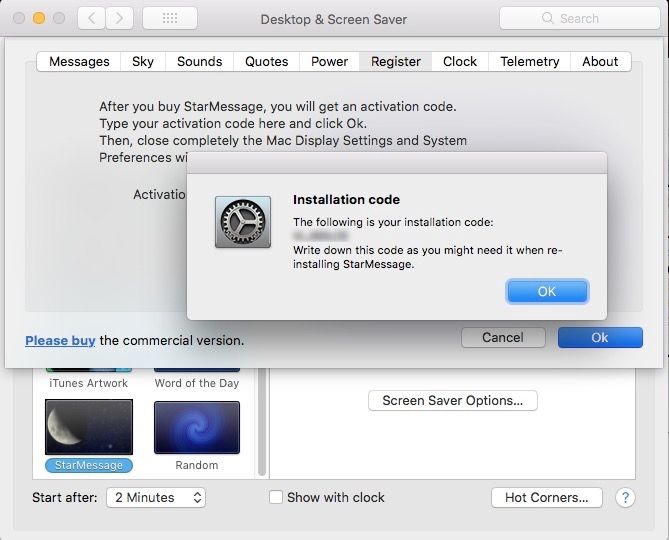669x540 pixels.
Task: Switch to the Telemetry tab
Action: click(529, 61)
